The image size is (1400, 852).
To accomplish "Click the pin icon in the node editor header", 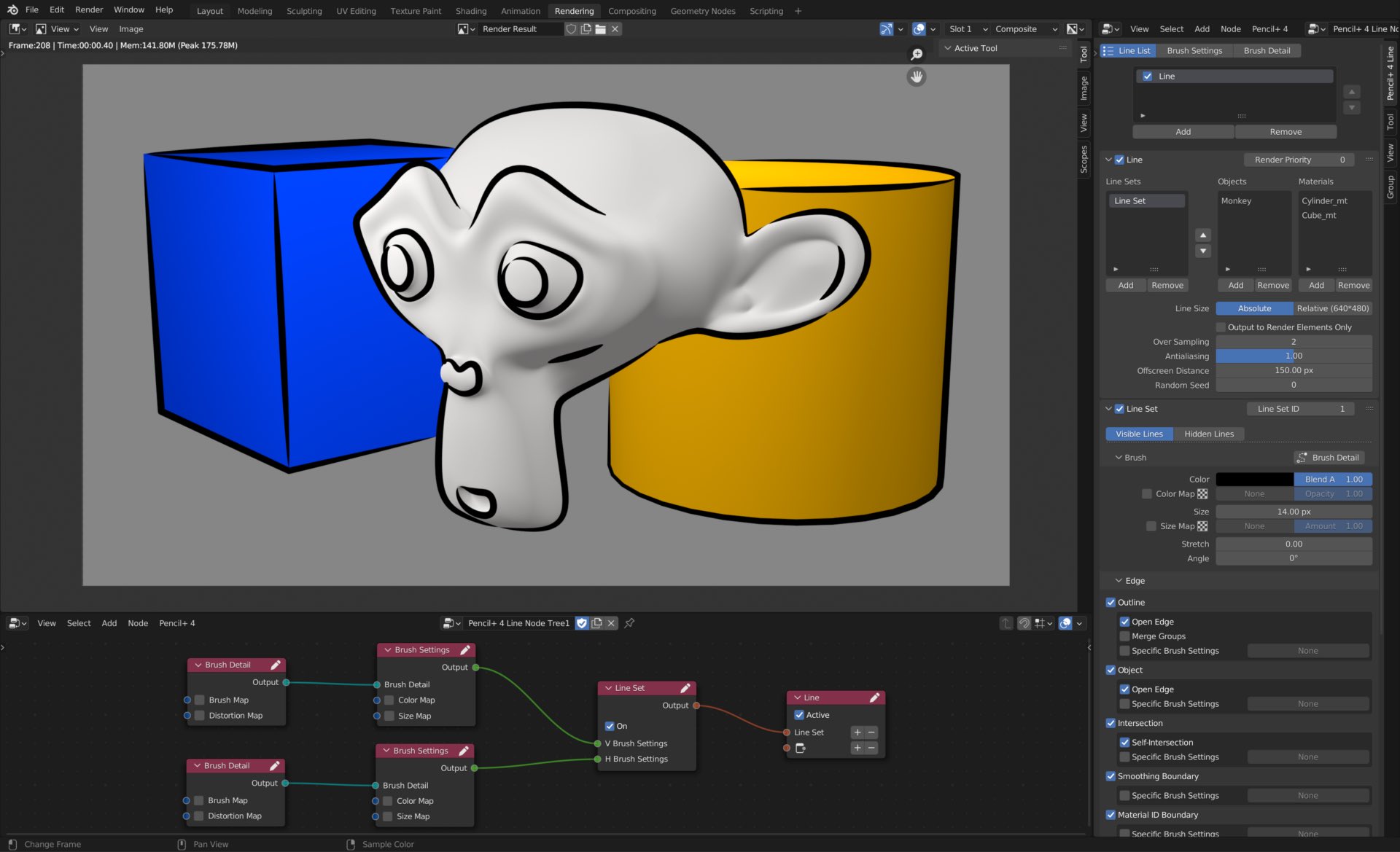I will pos(629,623).
